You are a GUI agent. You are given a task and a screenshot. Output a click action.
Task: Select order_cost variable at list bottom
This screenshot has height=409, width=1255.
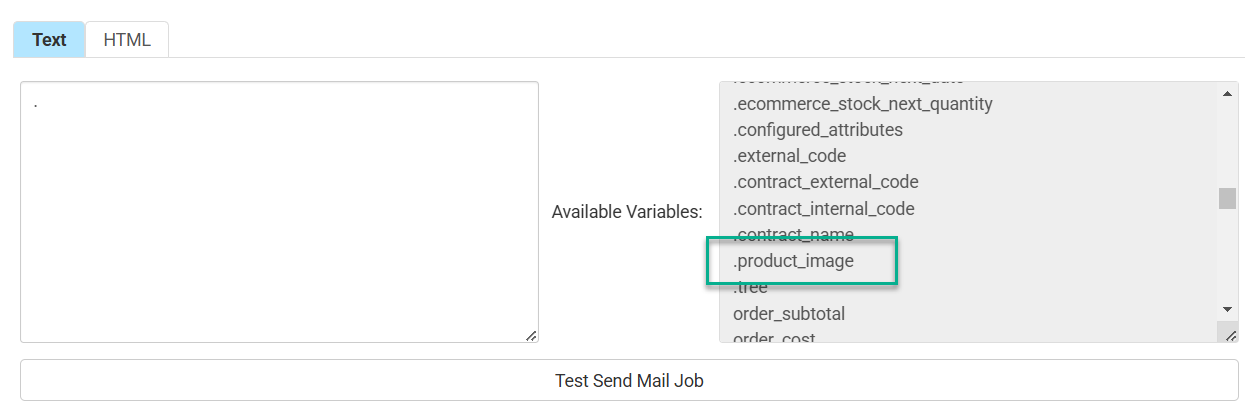pyautogui.click(x=775, y=337)
